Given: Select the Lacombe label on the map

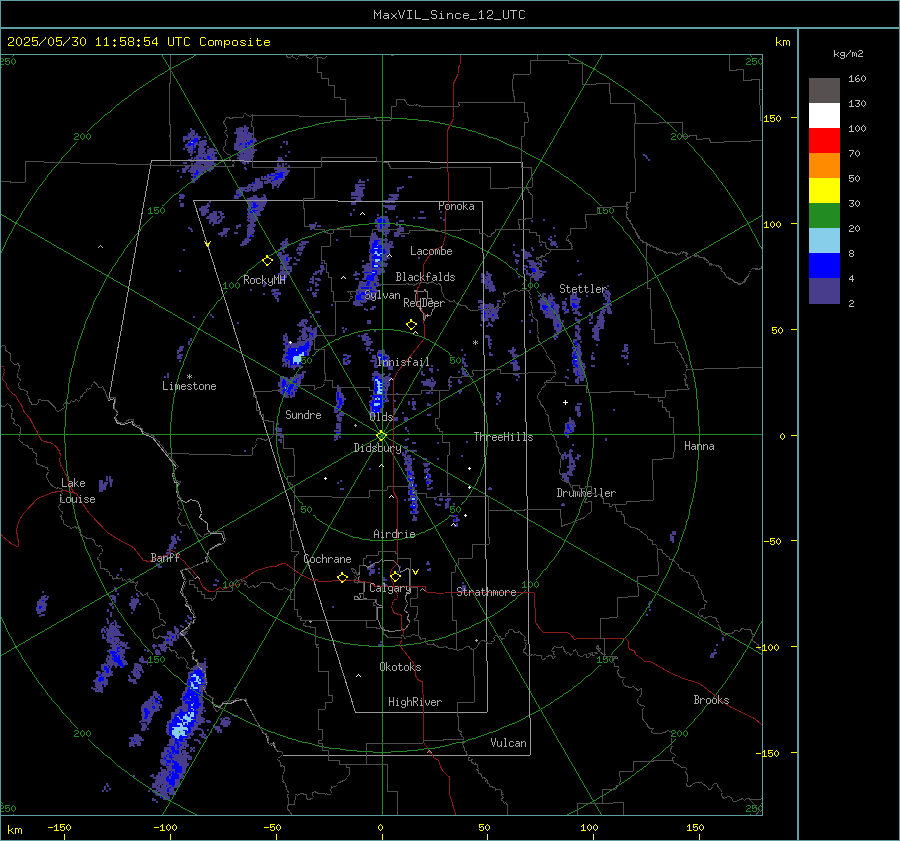Looking at the screenshot, I should 431,251.
